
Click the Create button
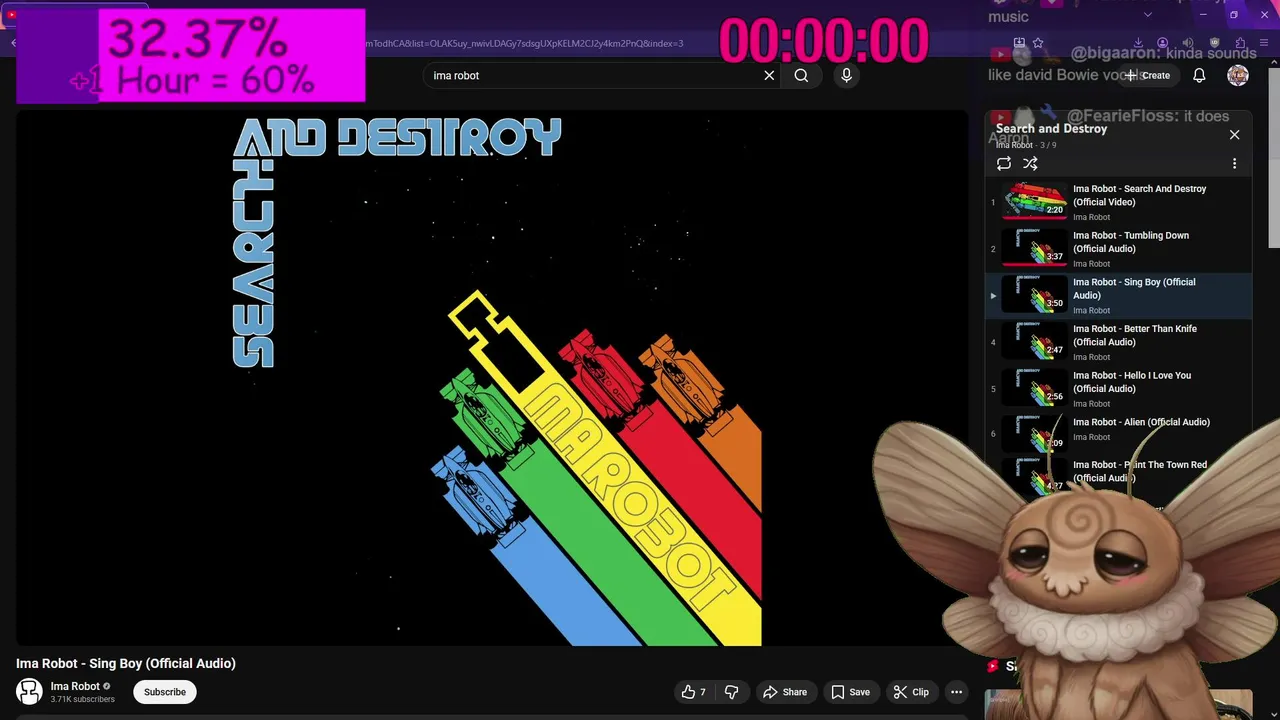click(x=1147, y=75)
